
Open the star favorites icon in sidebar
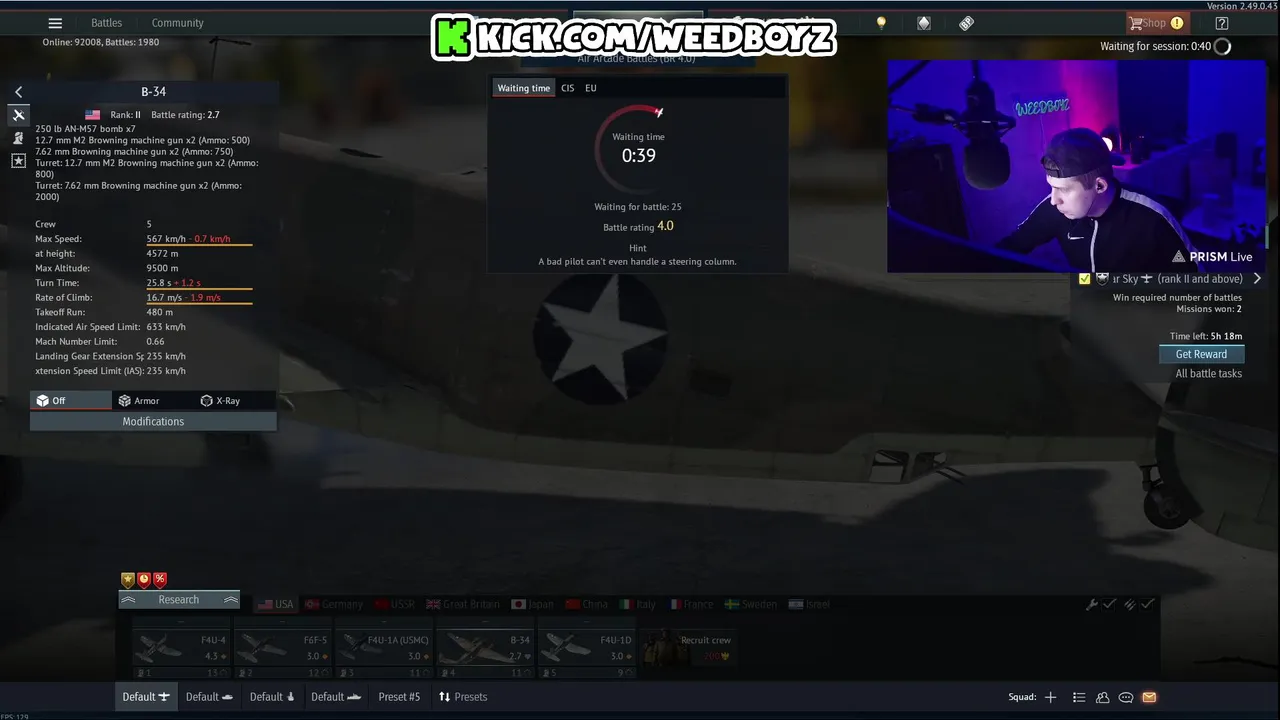(x=18, y=160)
